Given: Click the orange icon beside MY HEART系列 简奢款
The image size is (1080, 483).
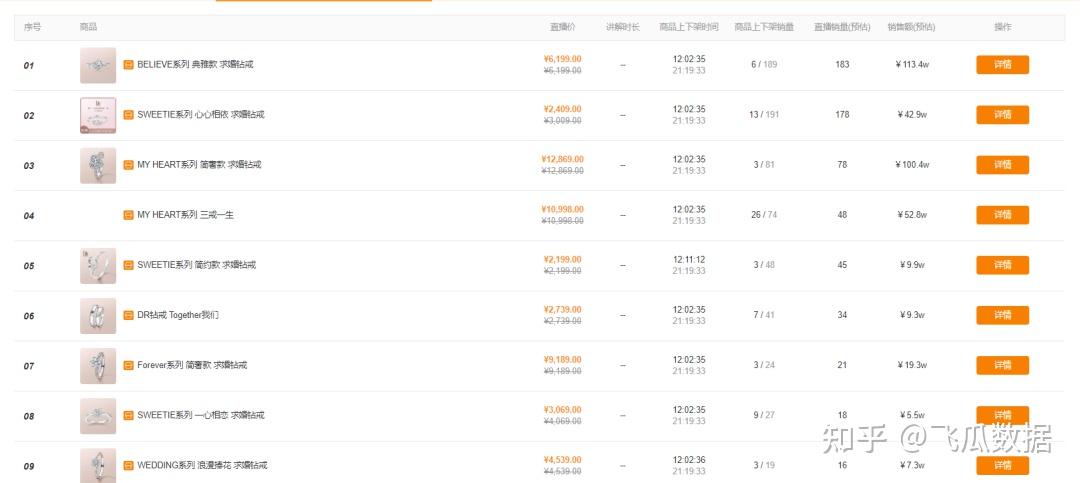Looking at the screenshot, I should pyautogui.click(x=128, y=165).
